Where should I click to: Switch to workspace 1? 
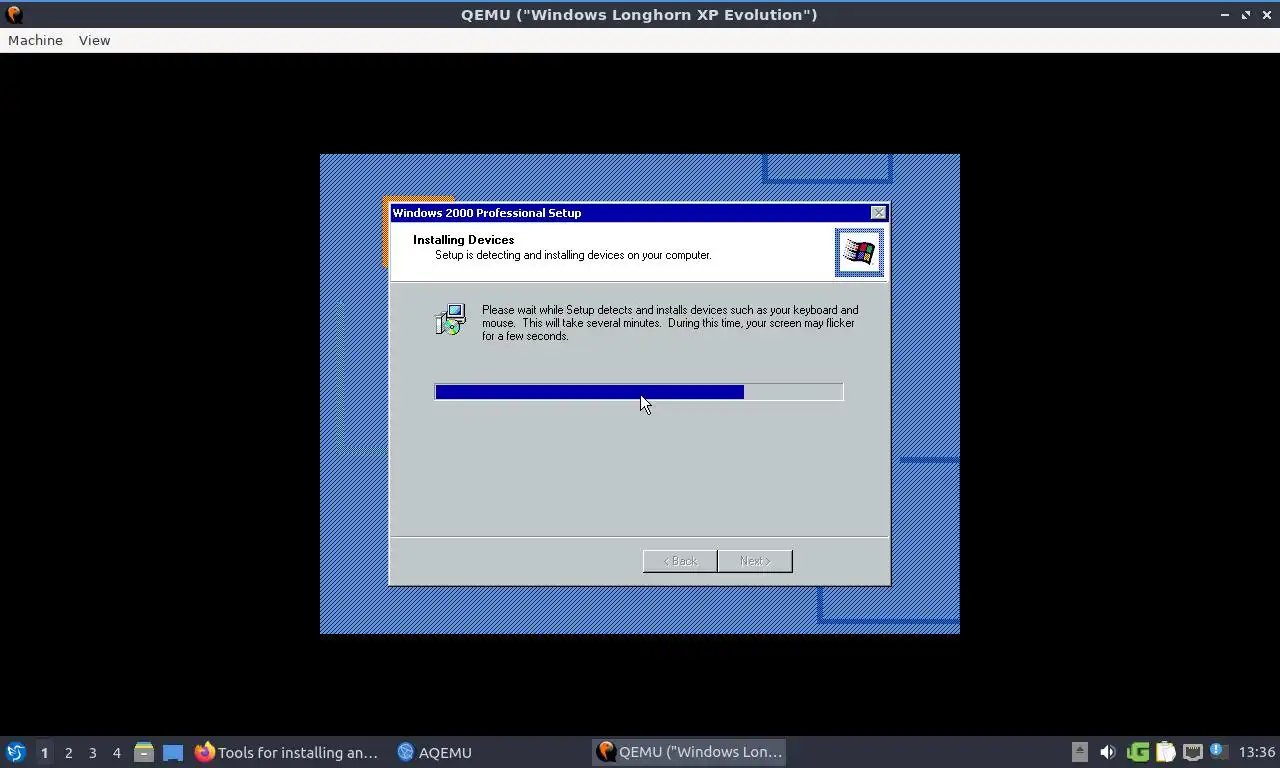click(44, 752)
